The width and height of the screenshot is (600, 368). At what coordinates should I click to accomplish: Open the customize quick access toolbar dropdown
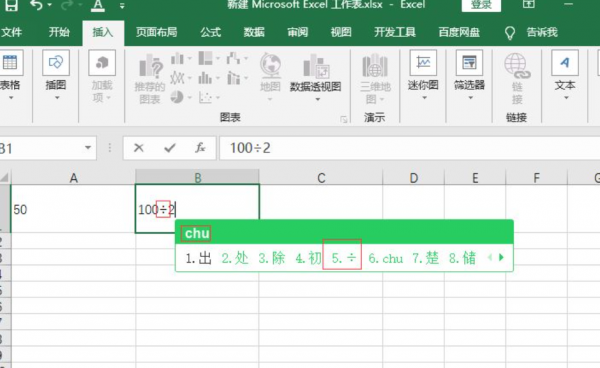(122, 5)
